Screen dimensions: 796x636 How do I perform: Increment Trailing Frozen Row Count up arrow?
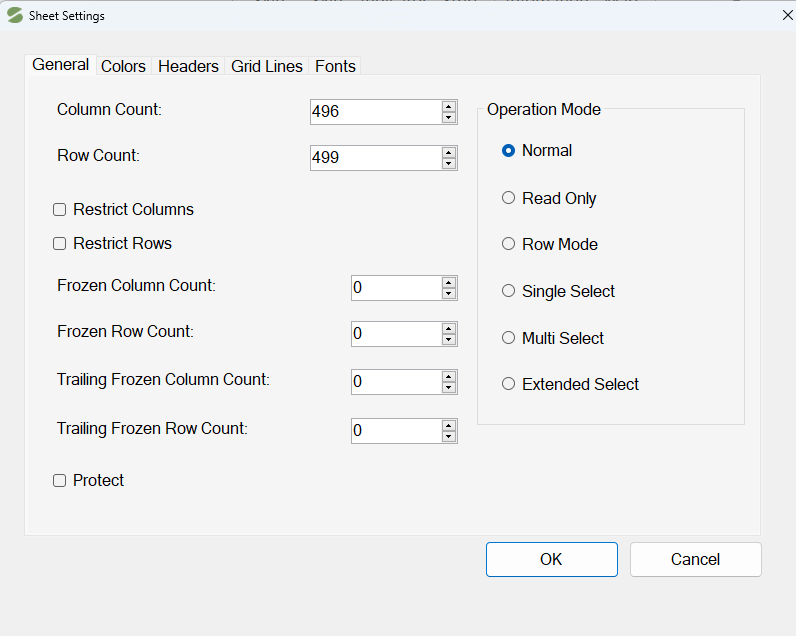coord(449,425)
